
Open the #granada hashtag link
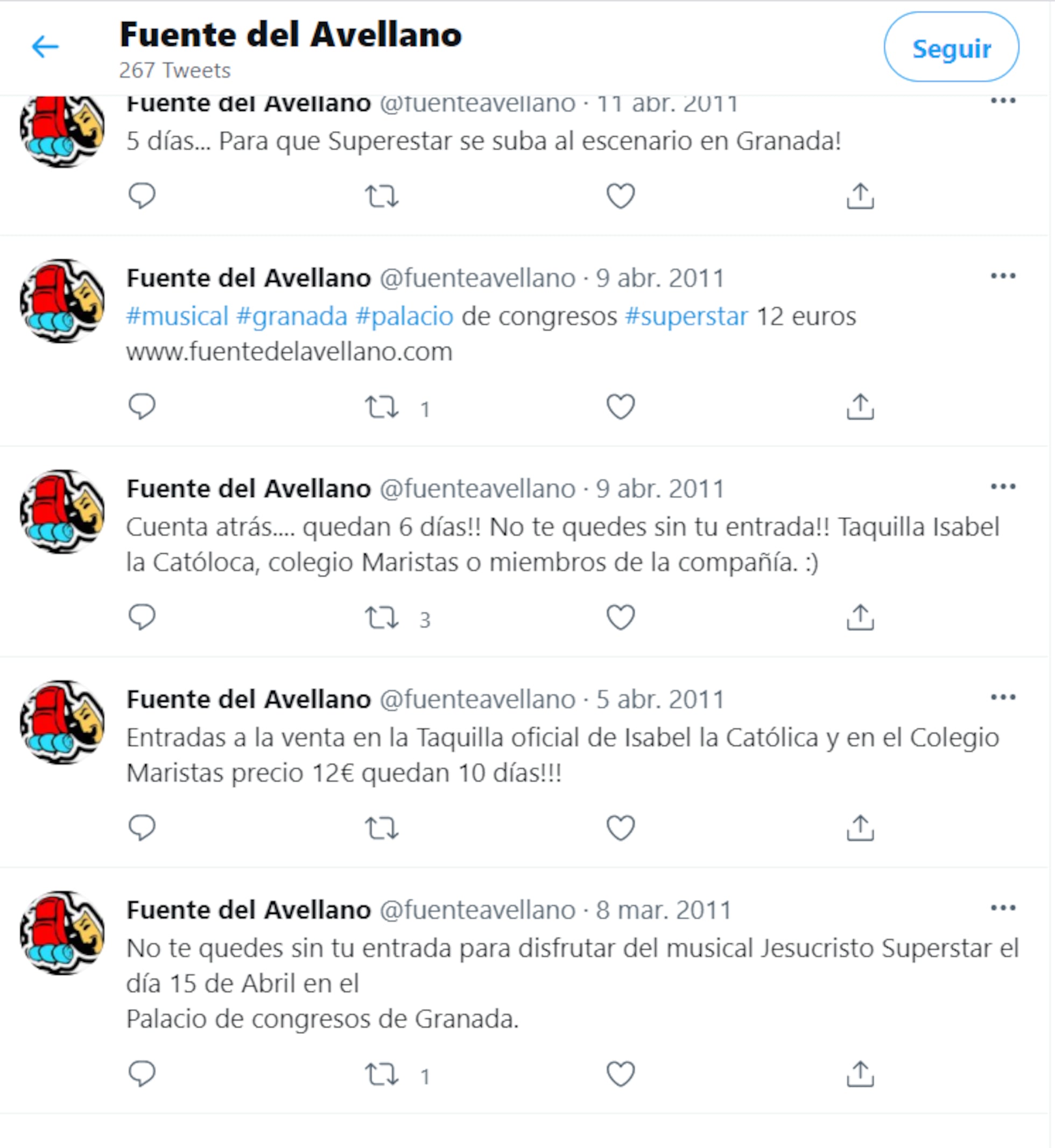pyautogui.click(x=292, y=316)
